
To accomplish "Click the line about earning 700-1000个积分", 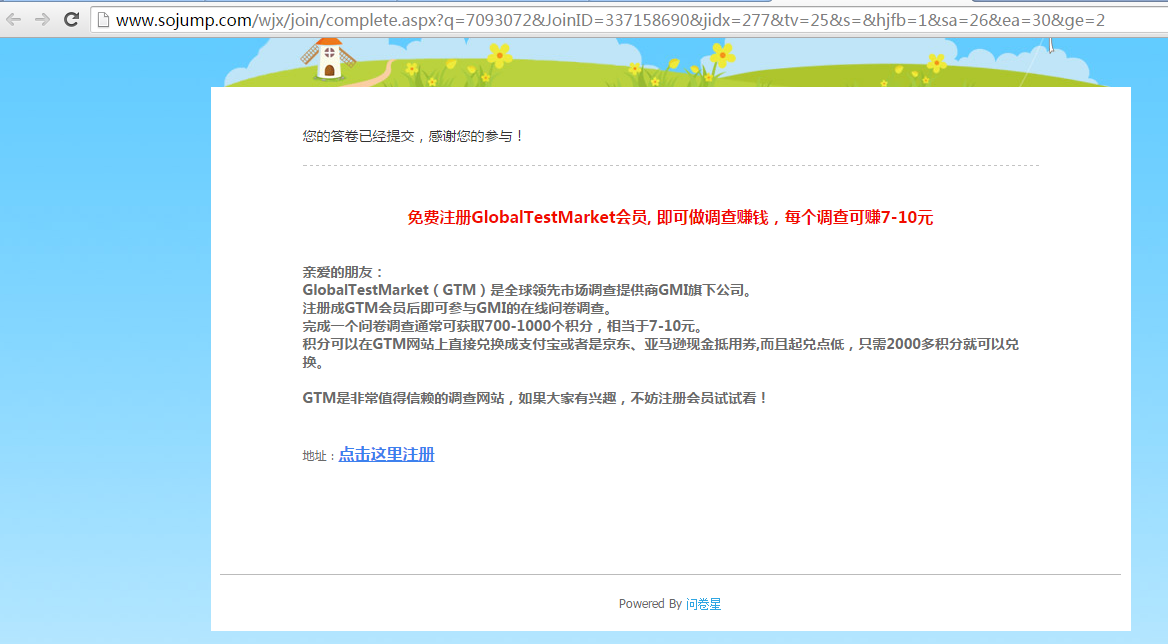I will (x=504, y=326).
